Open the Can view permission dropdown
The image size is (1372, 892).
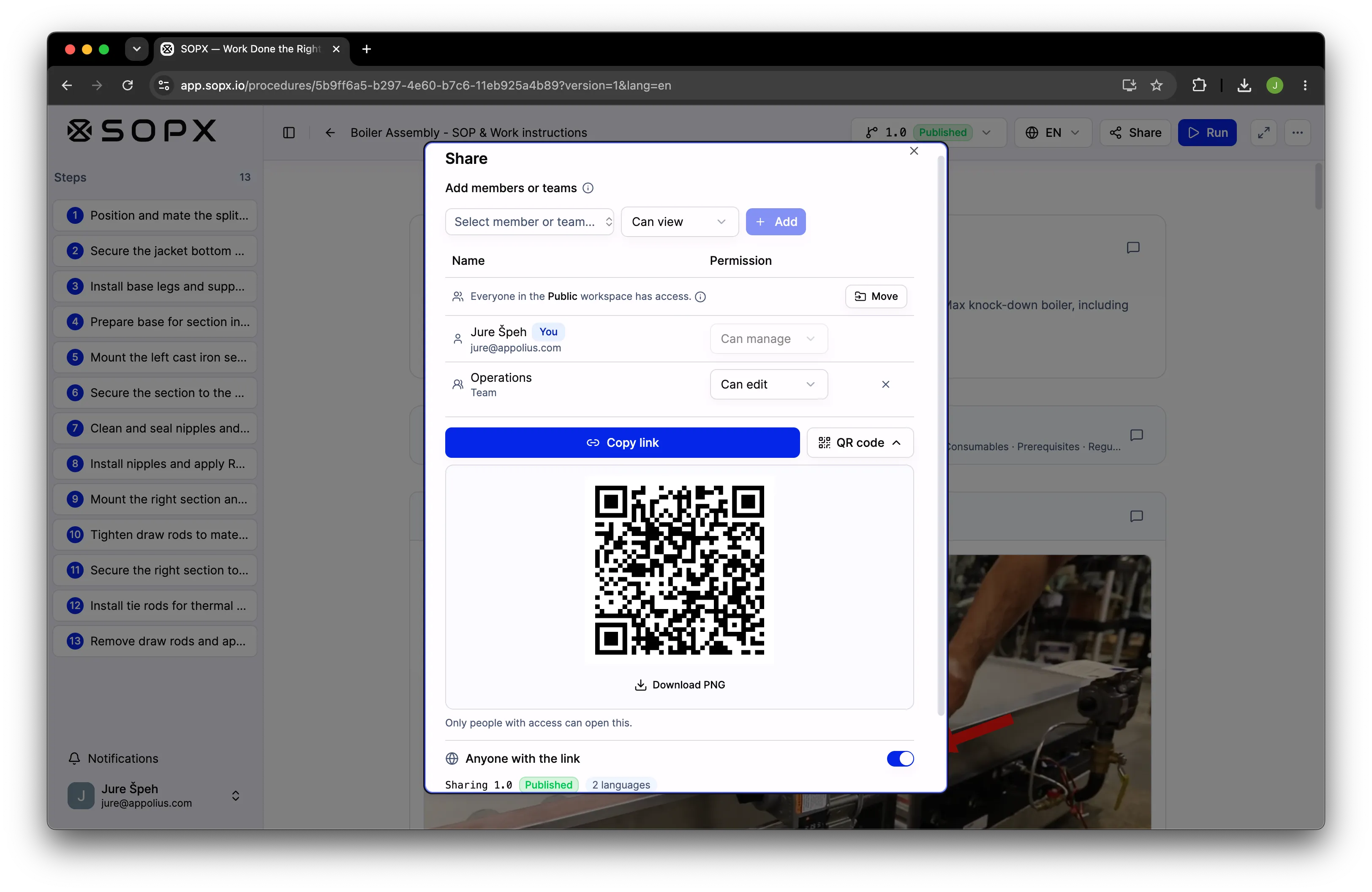[x=679, y=222]
